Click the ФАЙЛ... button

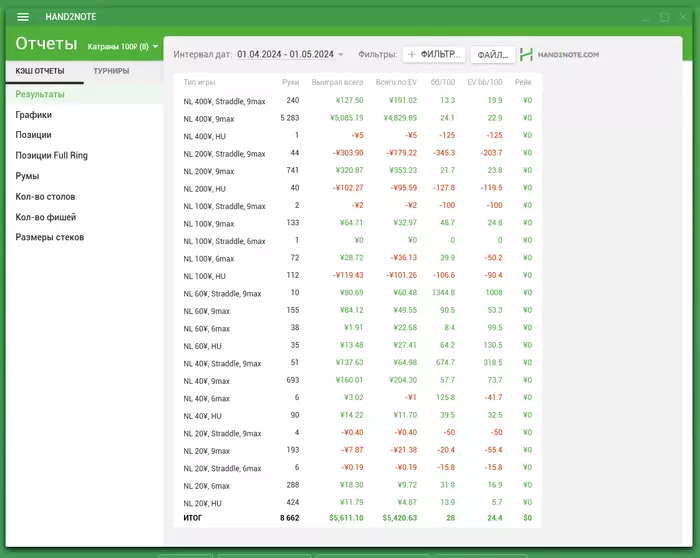coord(492,55)
